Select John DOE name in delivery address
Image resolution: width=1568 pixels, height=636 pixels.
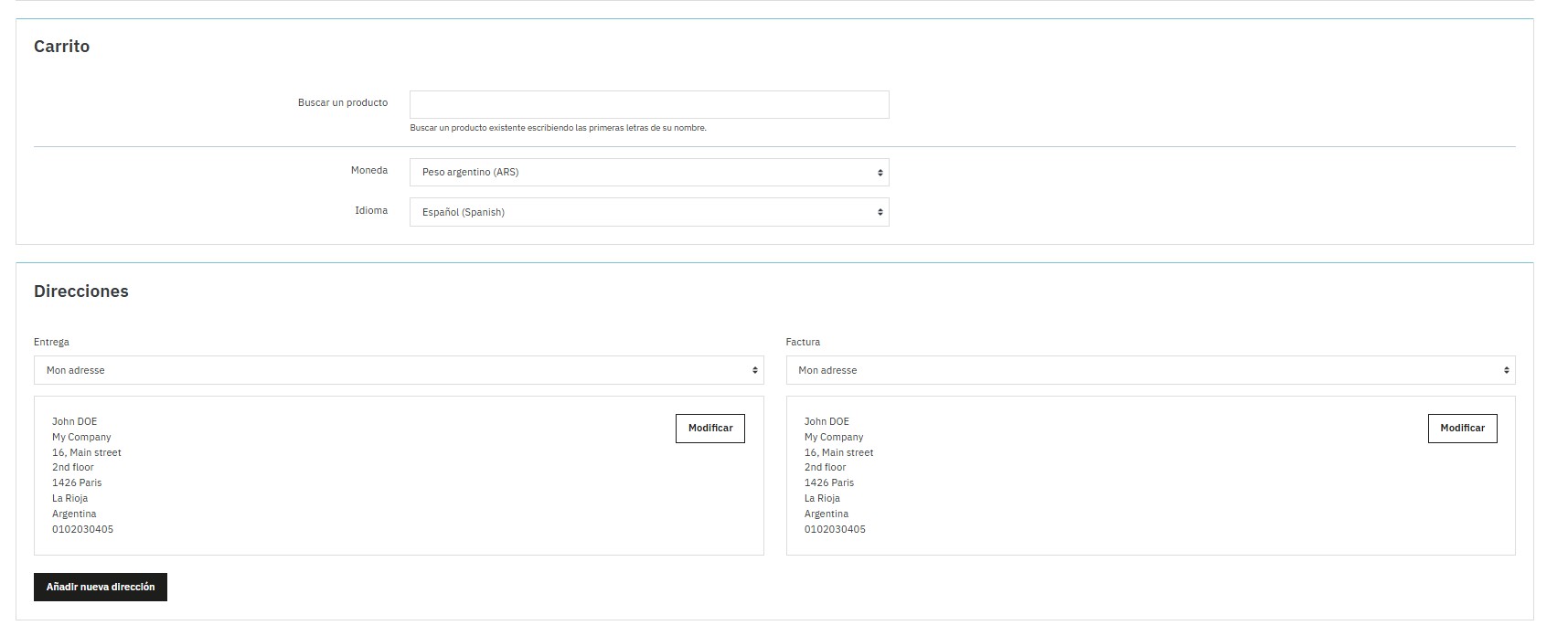click(x=74, y=421)
